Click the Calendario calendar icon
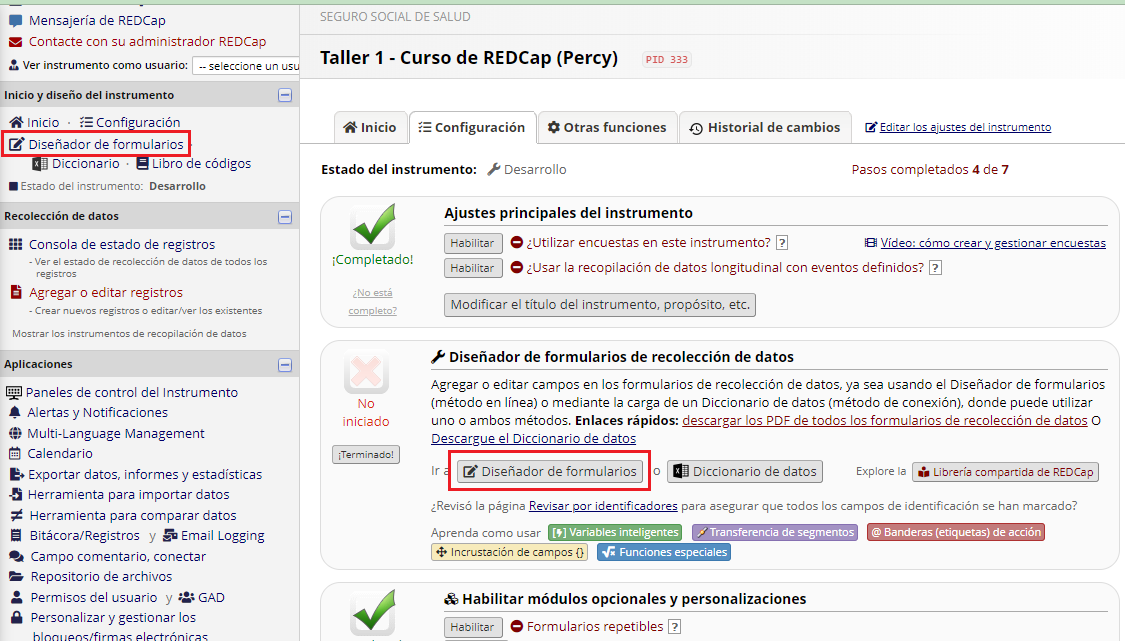 (15, 454)
